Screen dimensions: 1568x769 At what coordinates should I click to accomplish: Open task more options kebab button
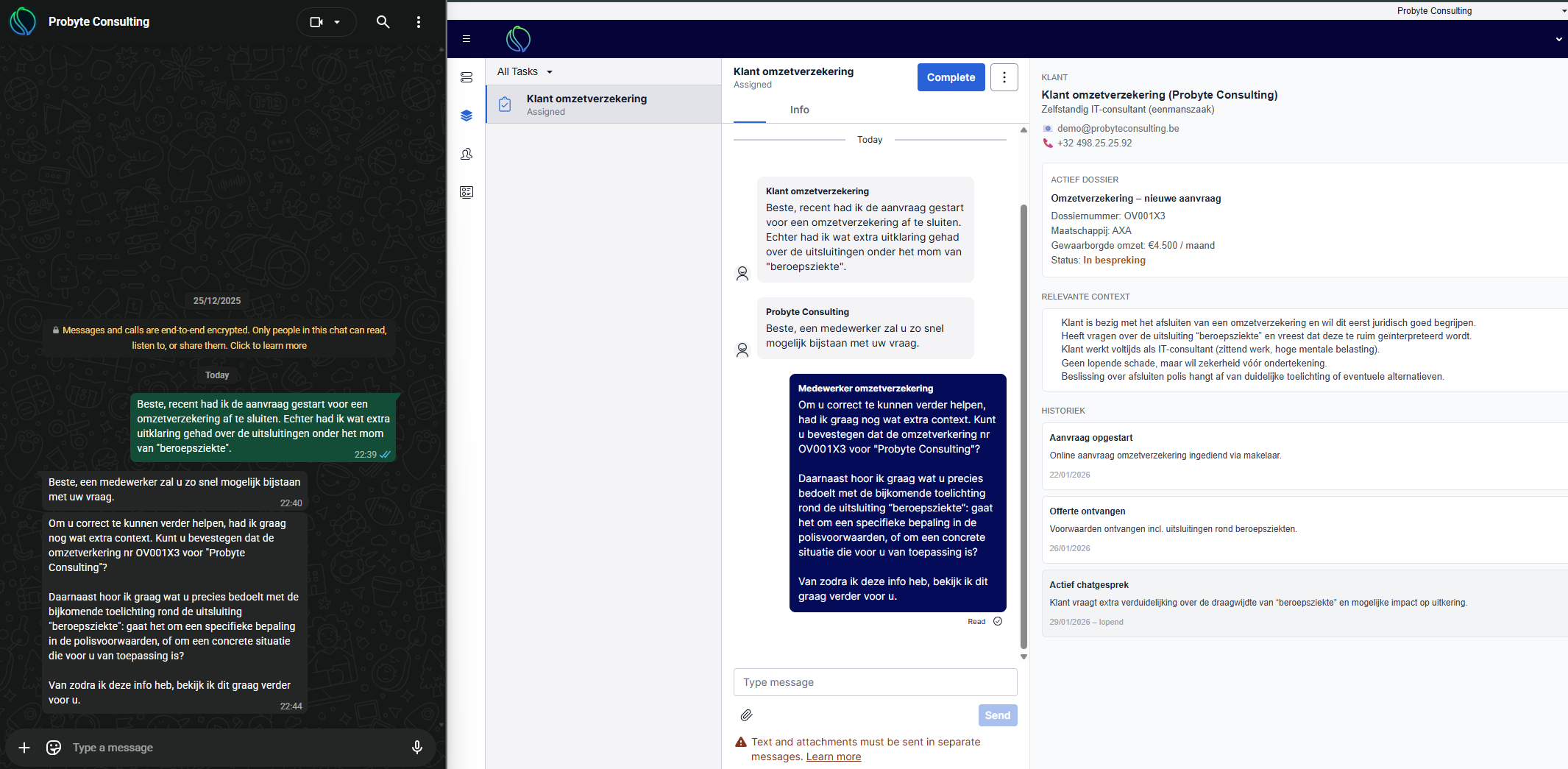click(x=1004, y=77)
